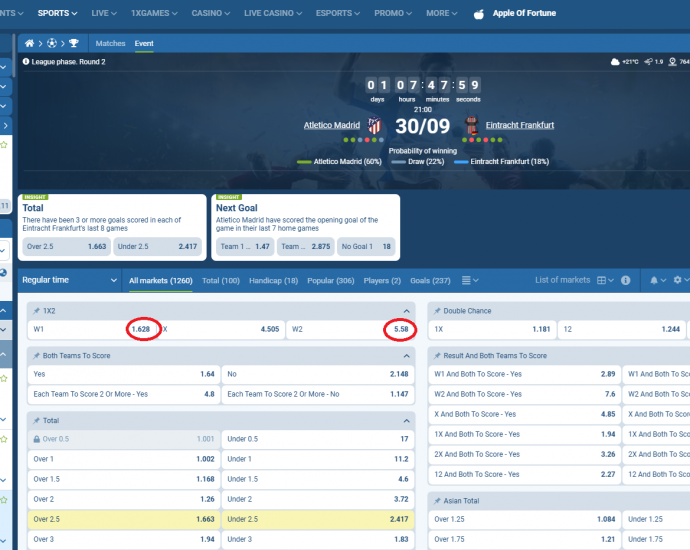
Task: Open the market layout grid selector
Action: (605, 280)
